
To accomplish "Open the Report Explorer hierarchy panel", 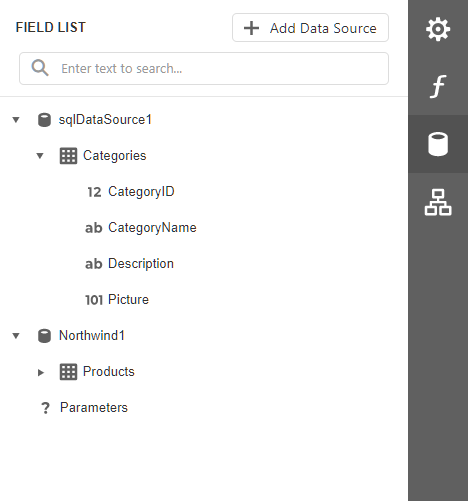I will 438,202.
